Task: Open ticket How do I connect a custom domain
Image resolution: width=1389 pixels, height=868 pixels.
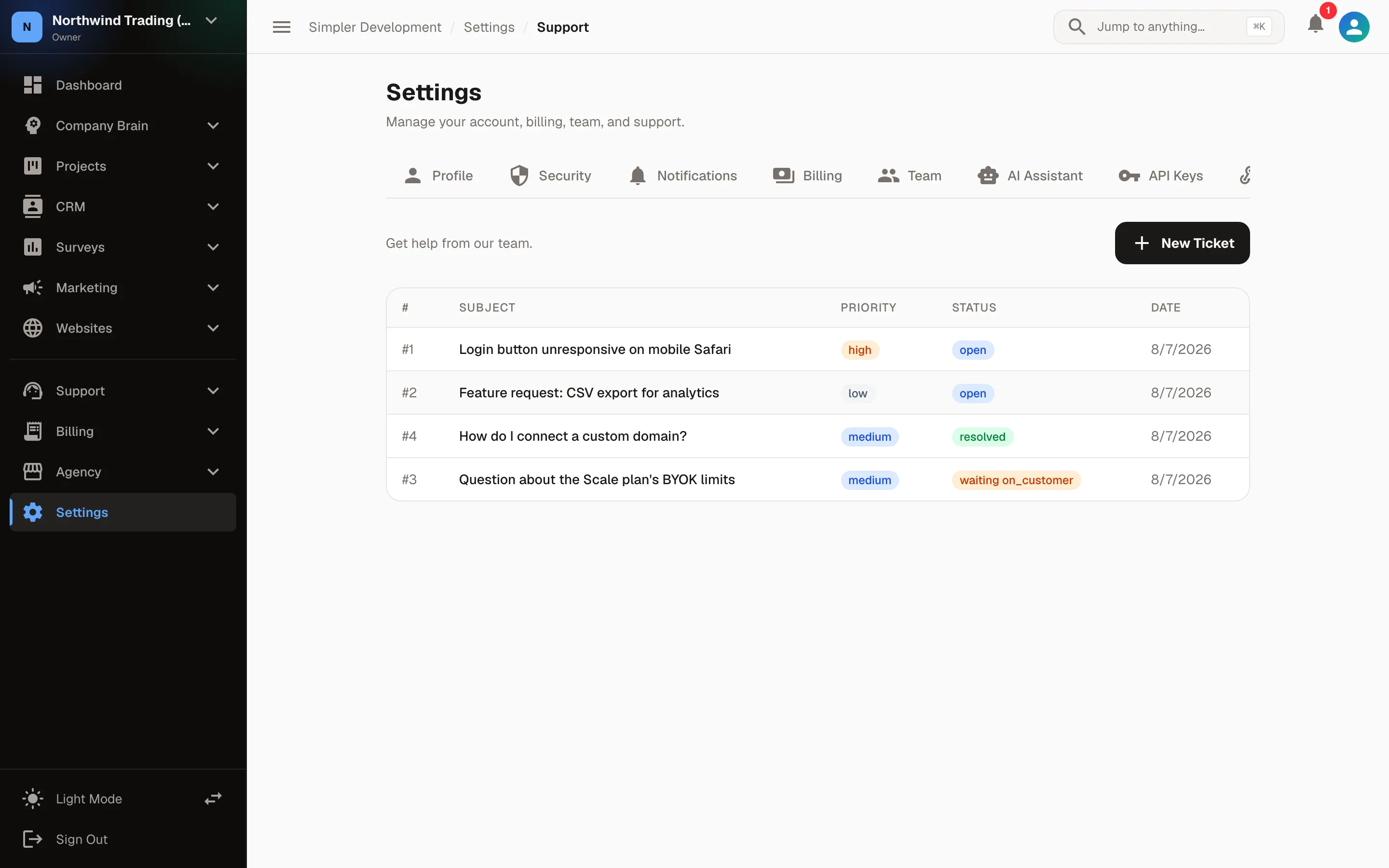Action: point(573,436)
